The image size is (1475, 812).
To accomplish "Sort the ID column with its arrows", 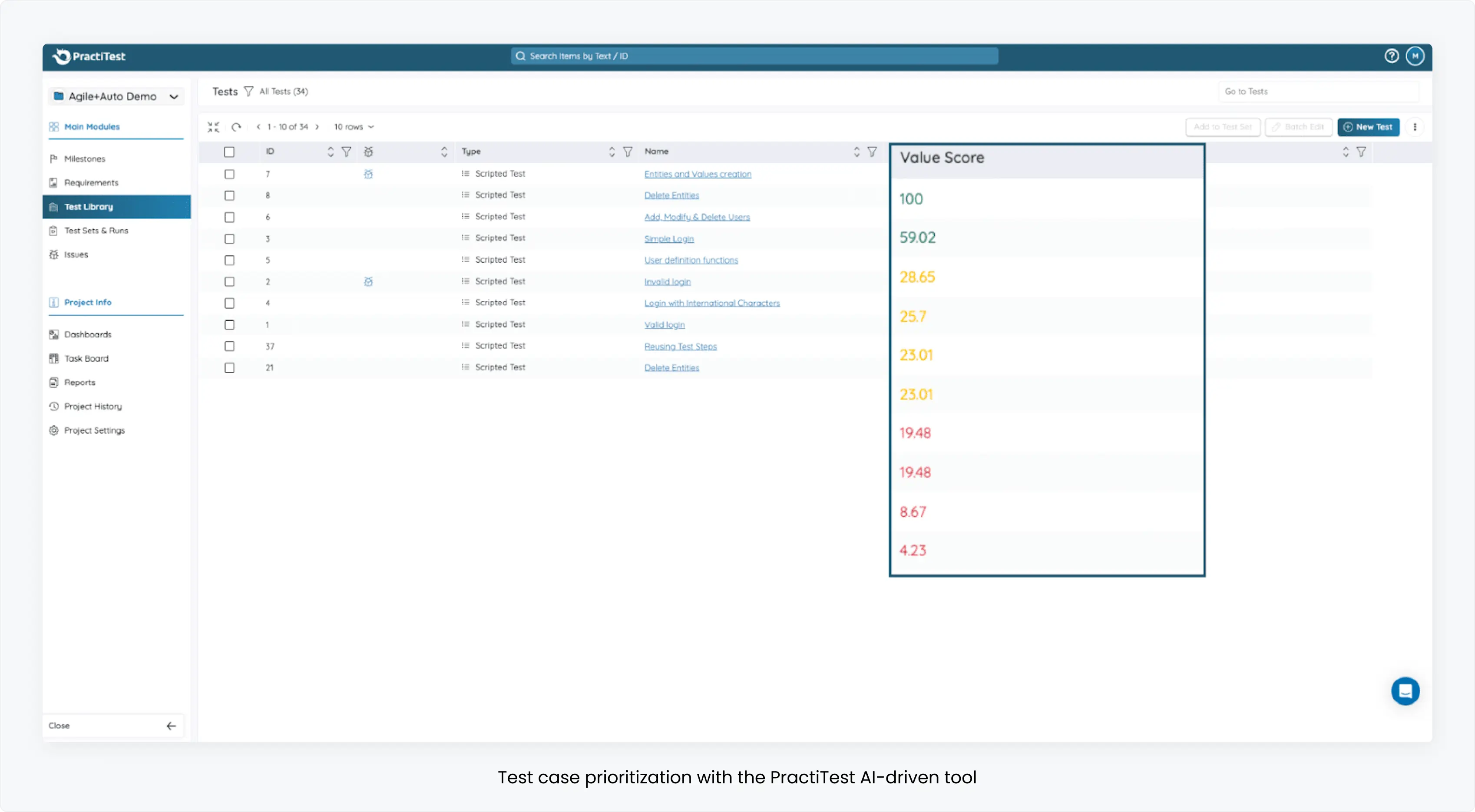I will [331, 151].
